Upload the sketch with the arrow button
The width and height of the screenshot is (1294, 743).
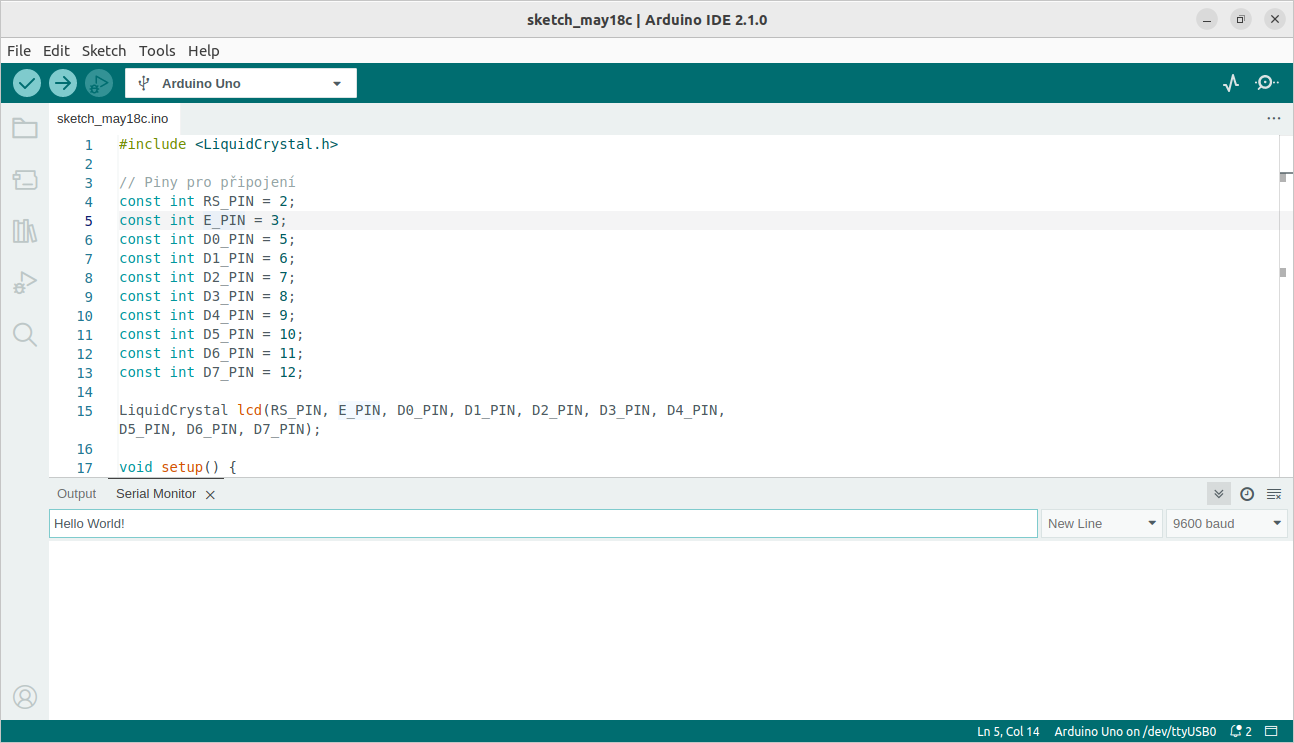(63, 83)
